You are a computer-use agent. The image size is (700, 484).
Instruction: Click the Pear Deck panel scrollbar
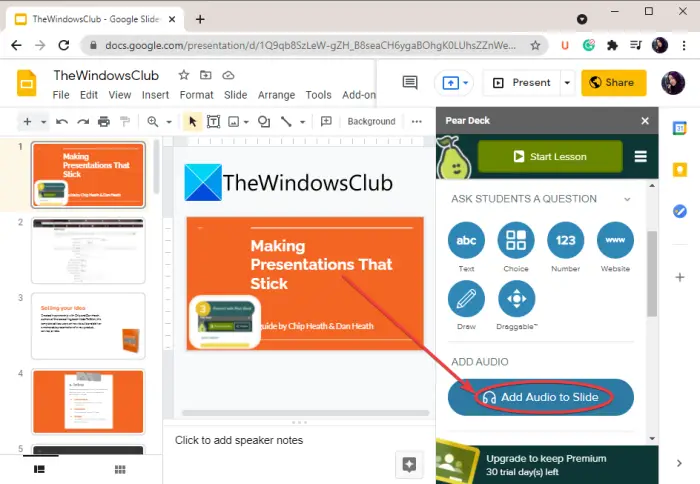652,273
